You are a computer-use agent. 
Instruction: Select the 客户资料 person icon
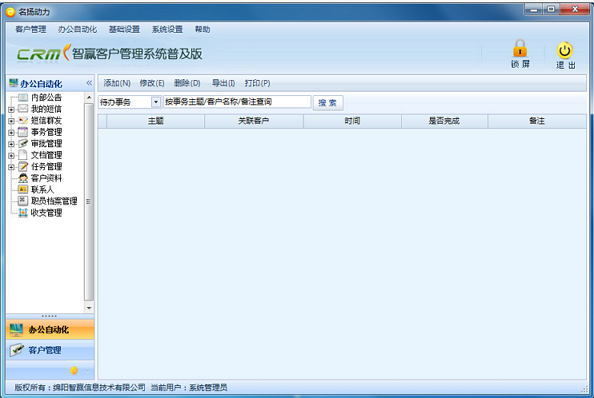click(x=23, y=178)
